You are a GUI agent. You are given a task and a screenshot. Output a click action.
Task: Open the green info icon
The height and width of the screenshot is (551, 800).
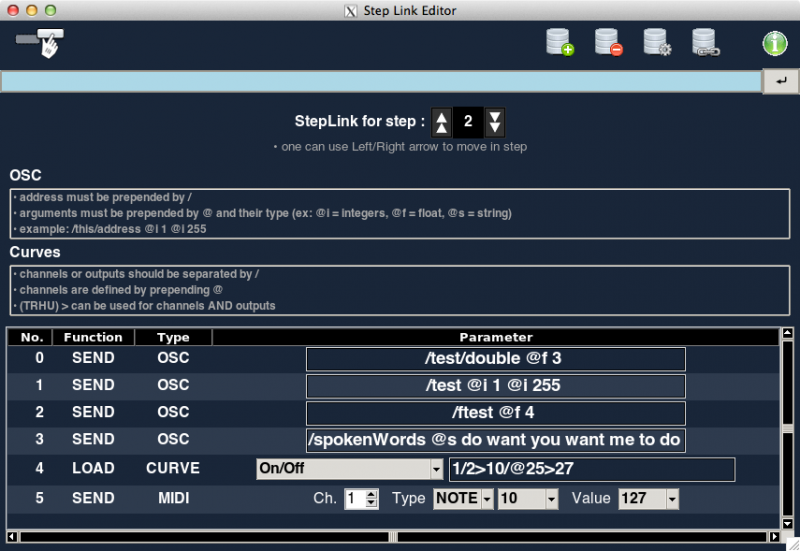[775, 43]
